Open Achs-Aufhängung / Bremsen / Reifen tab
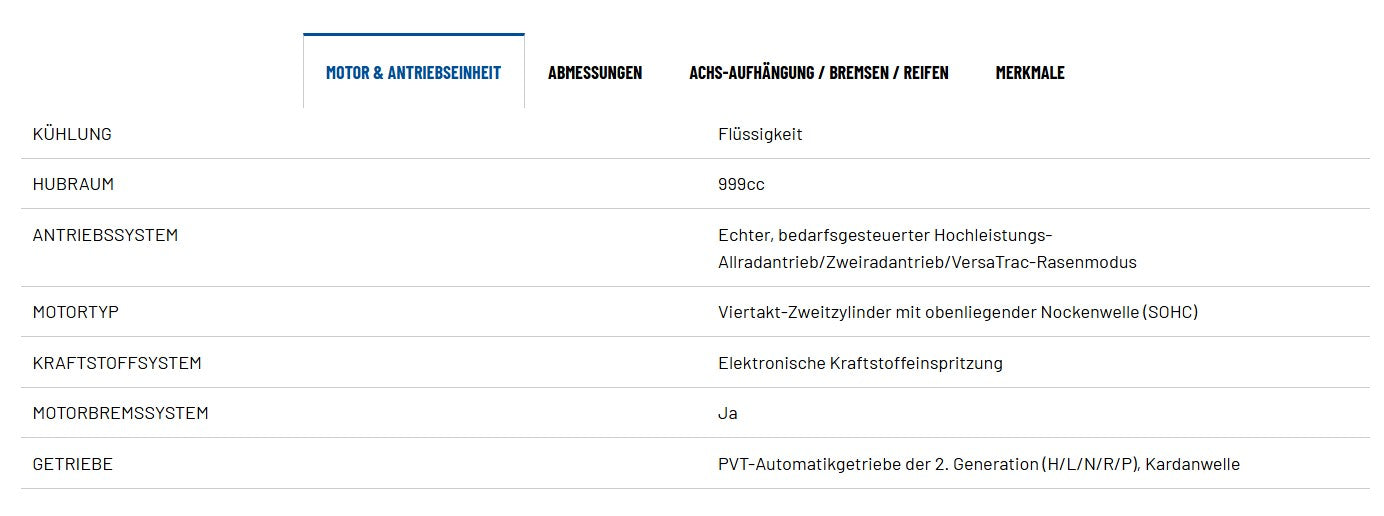The width and height of the screenshot is (1384, 516). [819, 72]
